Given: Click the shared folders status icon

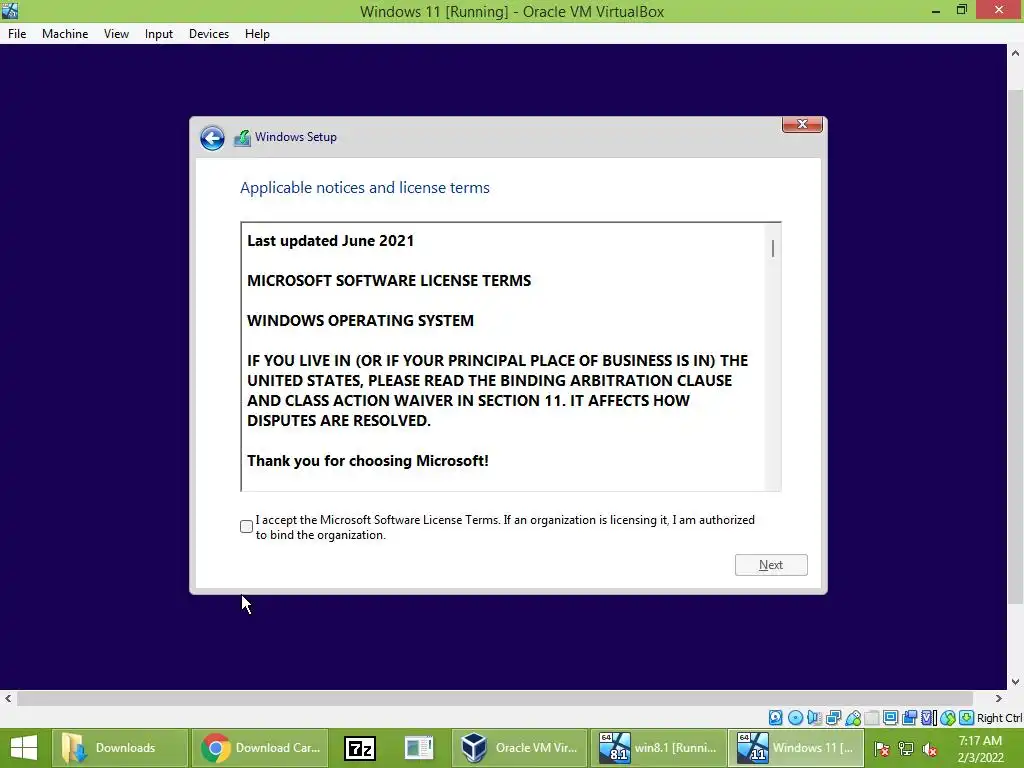Looking at the screenshot, I should click(x=871, y=718).
